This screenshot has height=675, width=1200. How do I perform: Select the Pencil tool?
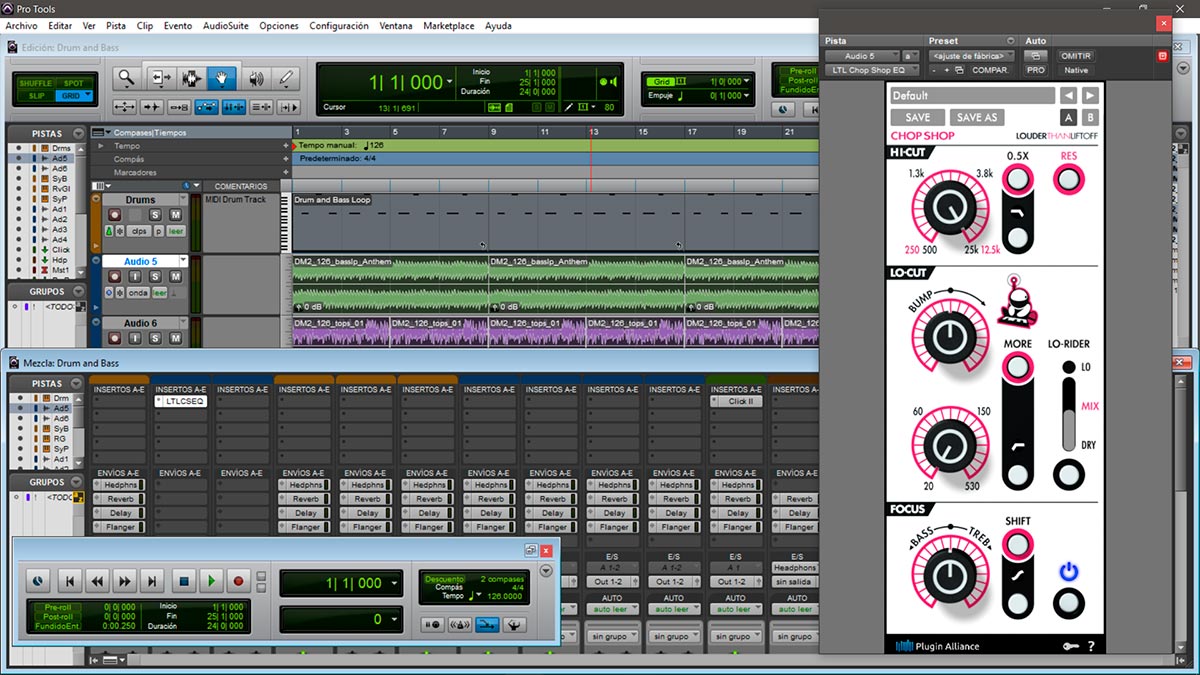(x=287, y=78)
